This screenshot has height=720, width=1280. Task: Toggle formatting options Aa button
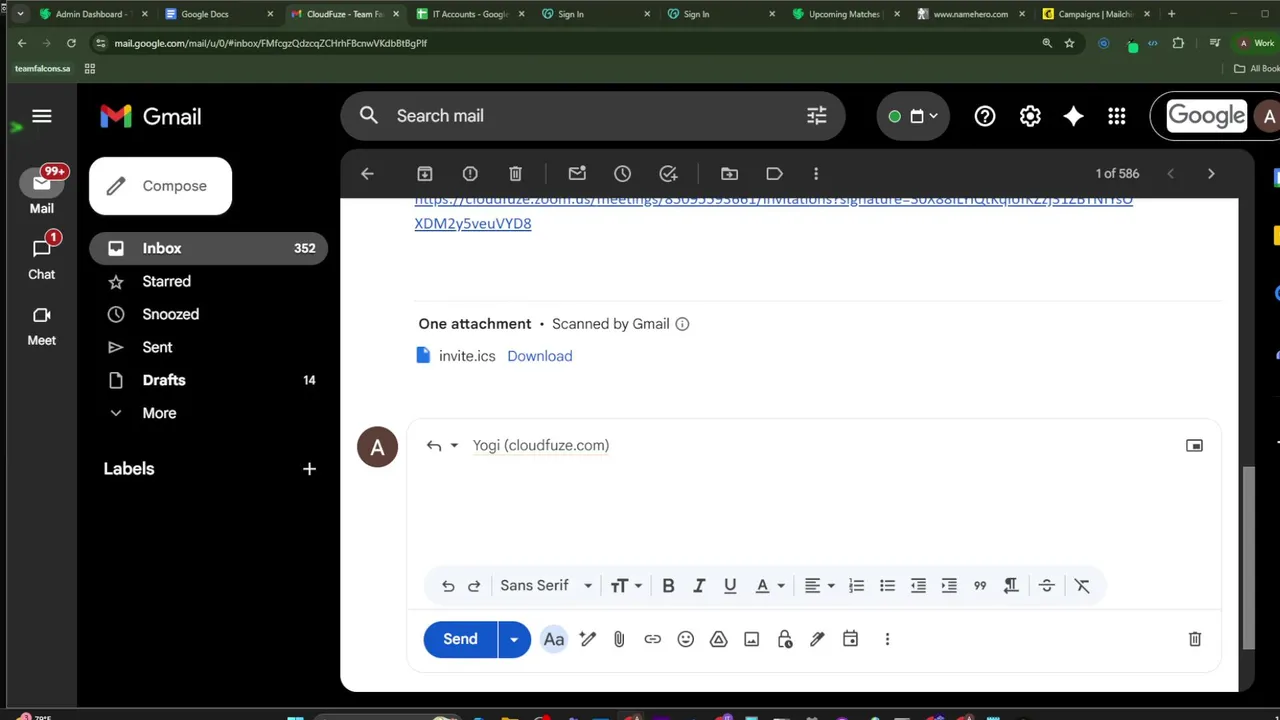[x=554, y=640]
